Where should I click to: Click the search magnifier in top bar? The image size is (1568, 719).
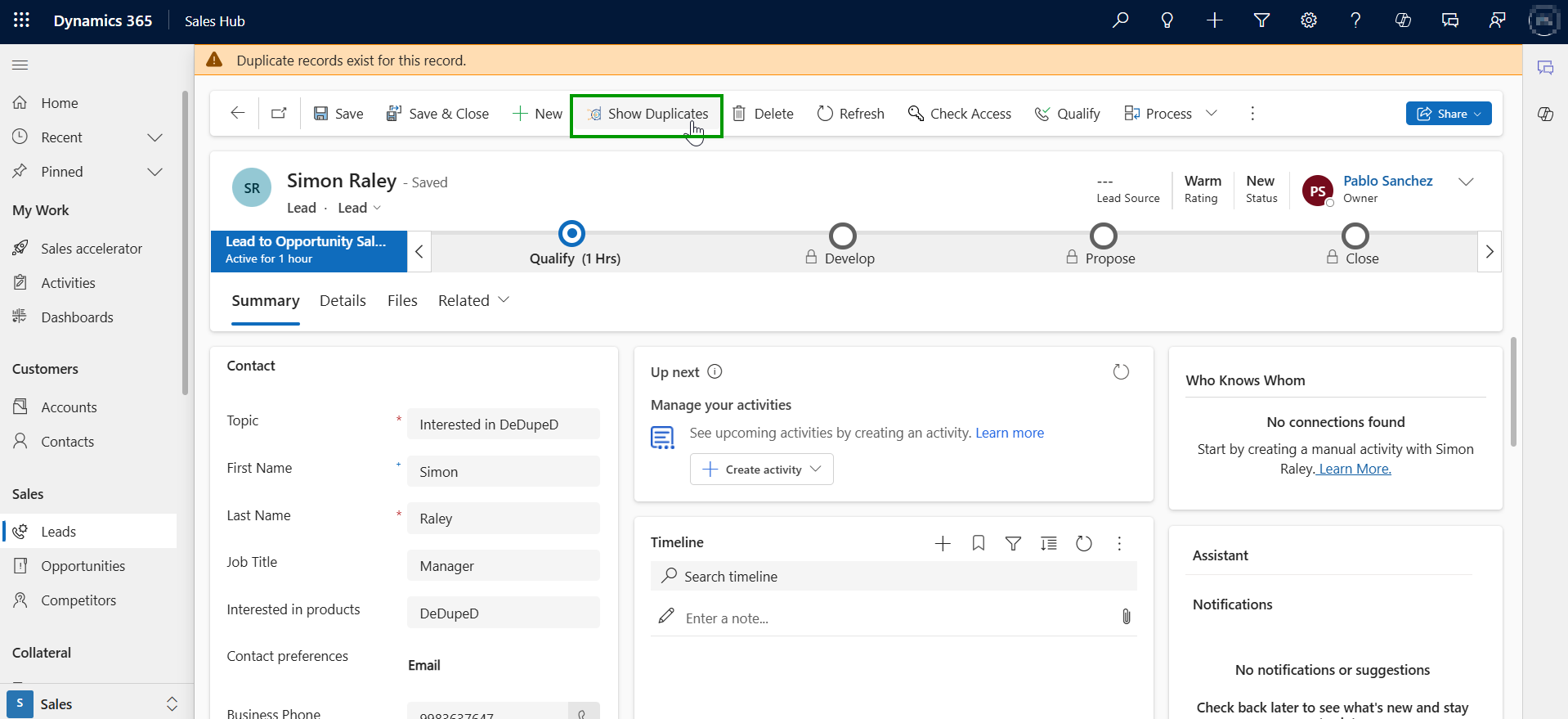1120,20
